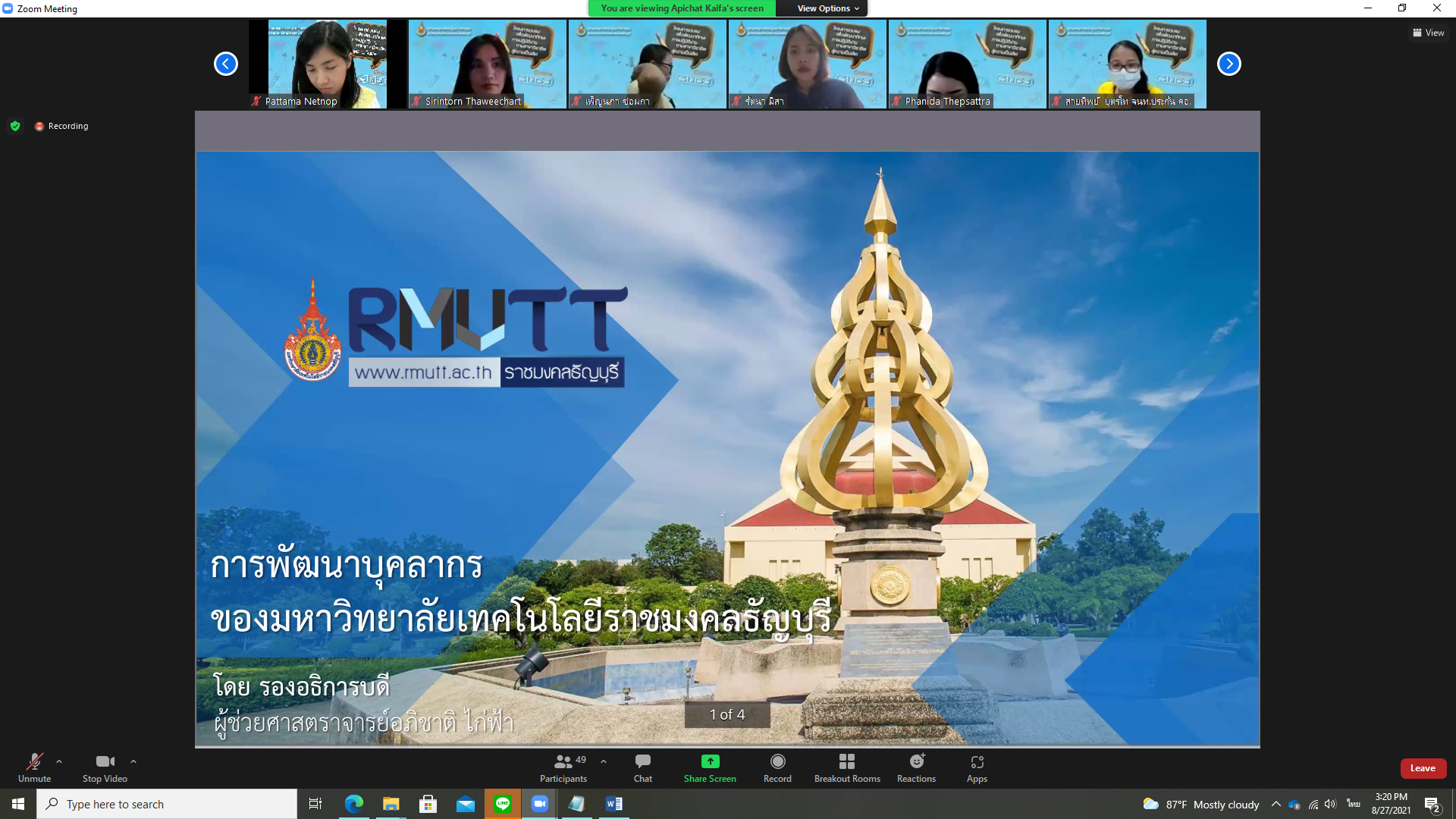Click the '1 of 4' slide indicator
The width and height of the screenshot is (1456, 819).
tap(727, 714)
